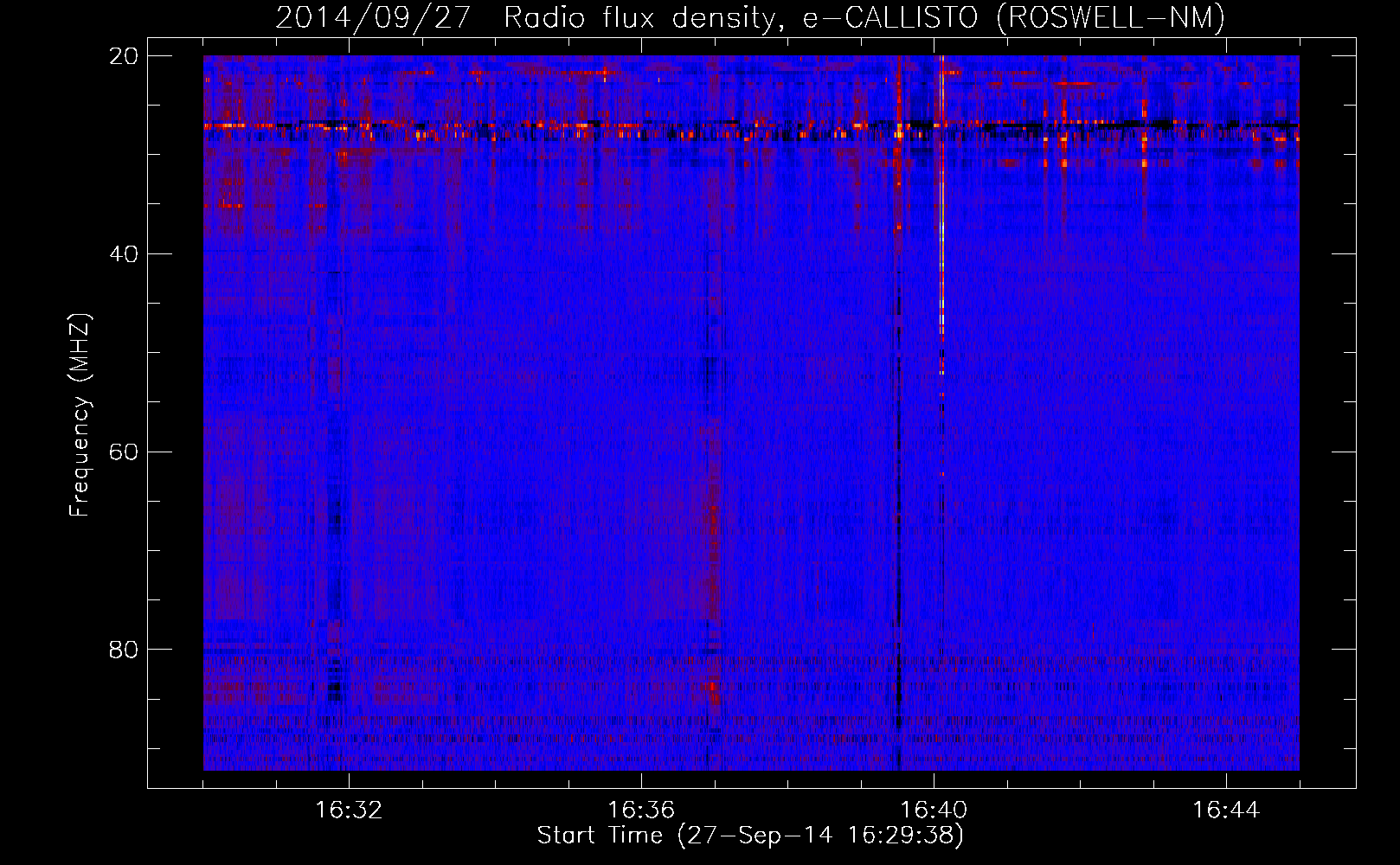Click the 80 frequency tick label
The height and width of the screenshot is (865, 1400).
124,650
